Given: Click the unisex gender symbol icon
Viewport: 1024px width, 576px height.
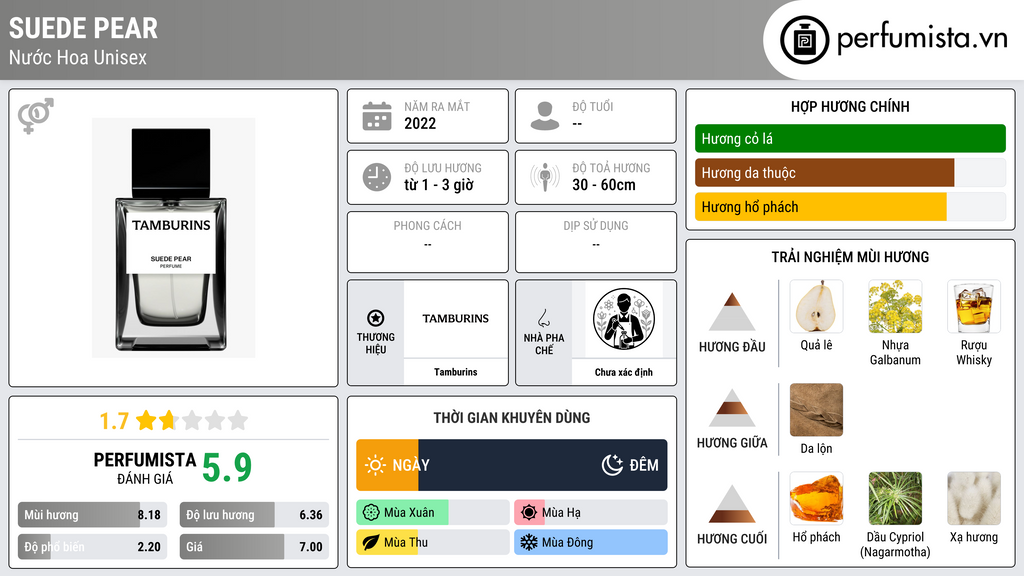Looking at the screenshot, I should pos(36,116).
